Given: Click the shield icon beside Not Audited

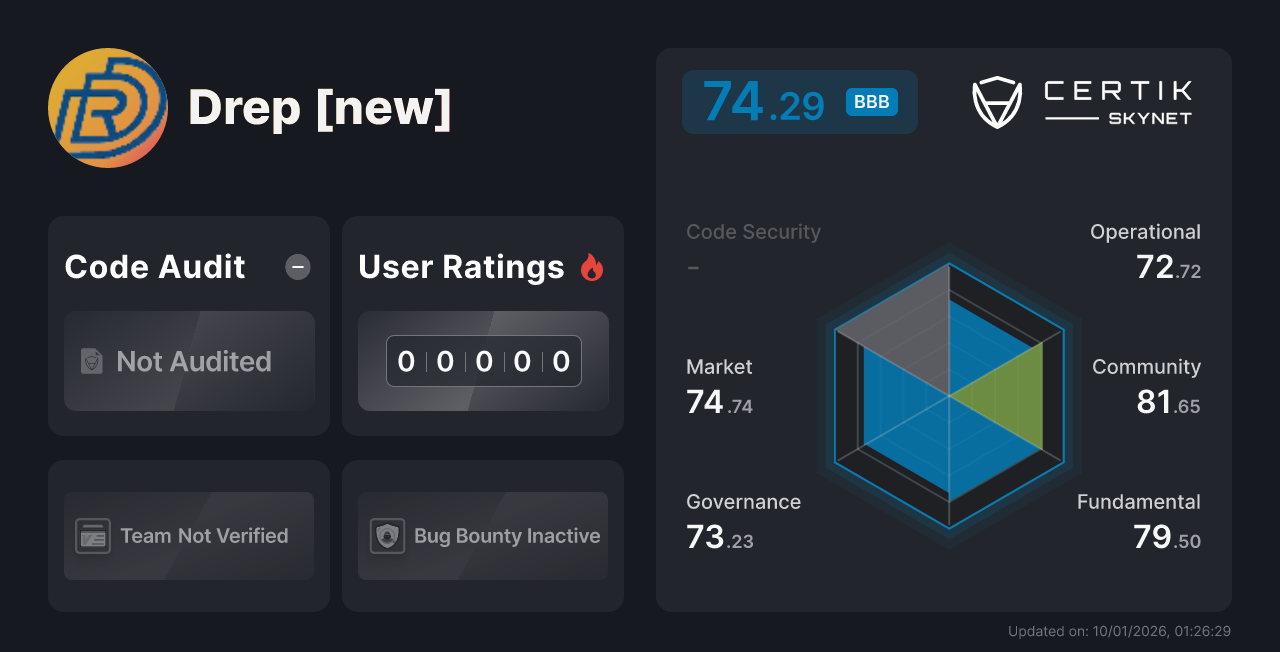Looking at the screenshot, I should pyautogui.click(x=91, y=361).
